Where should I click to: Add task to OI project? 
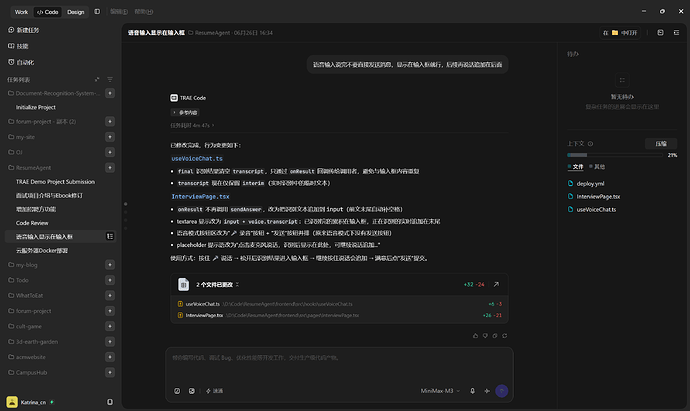(110, 152)
